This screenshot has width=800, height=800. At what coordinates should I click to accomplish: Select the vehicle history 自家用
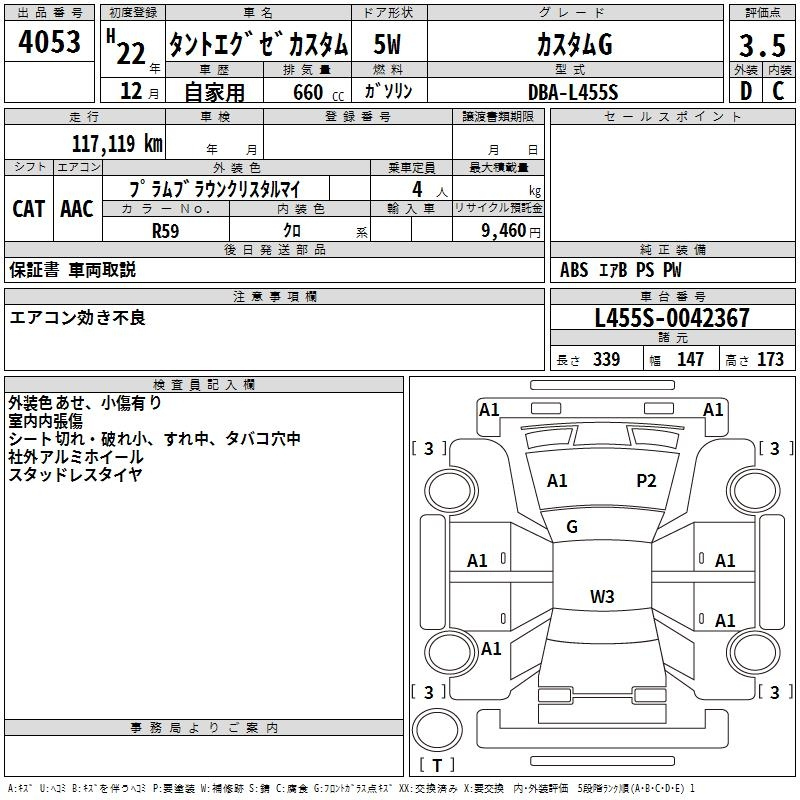click(214, 92)
